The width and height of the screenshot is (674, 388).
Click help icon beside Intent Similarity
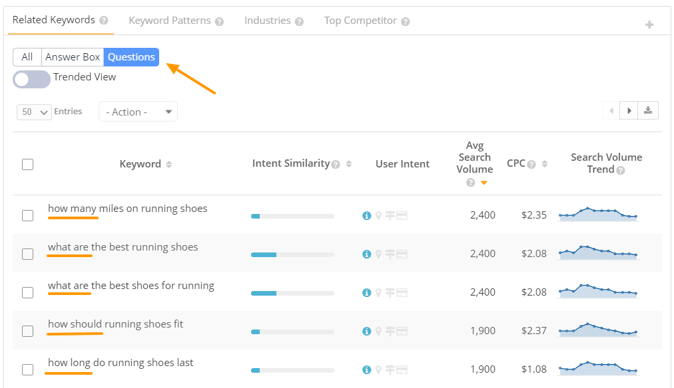click(x=336, y=164)
